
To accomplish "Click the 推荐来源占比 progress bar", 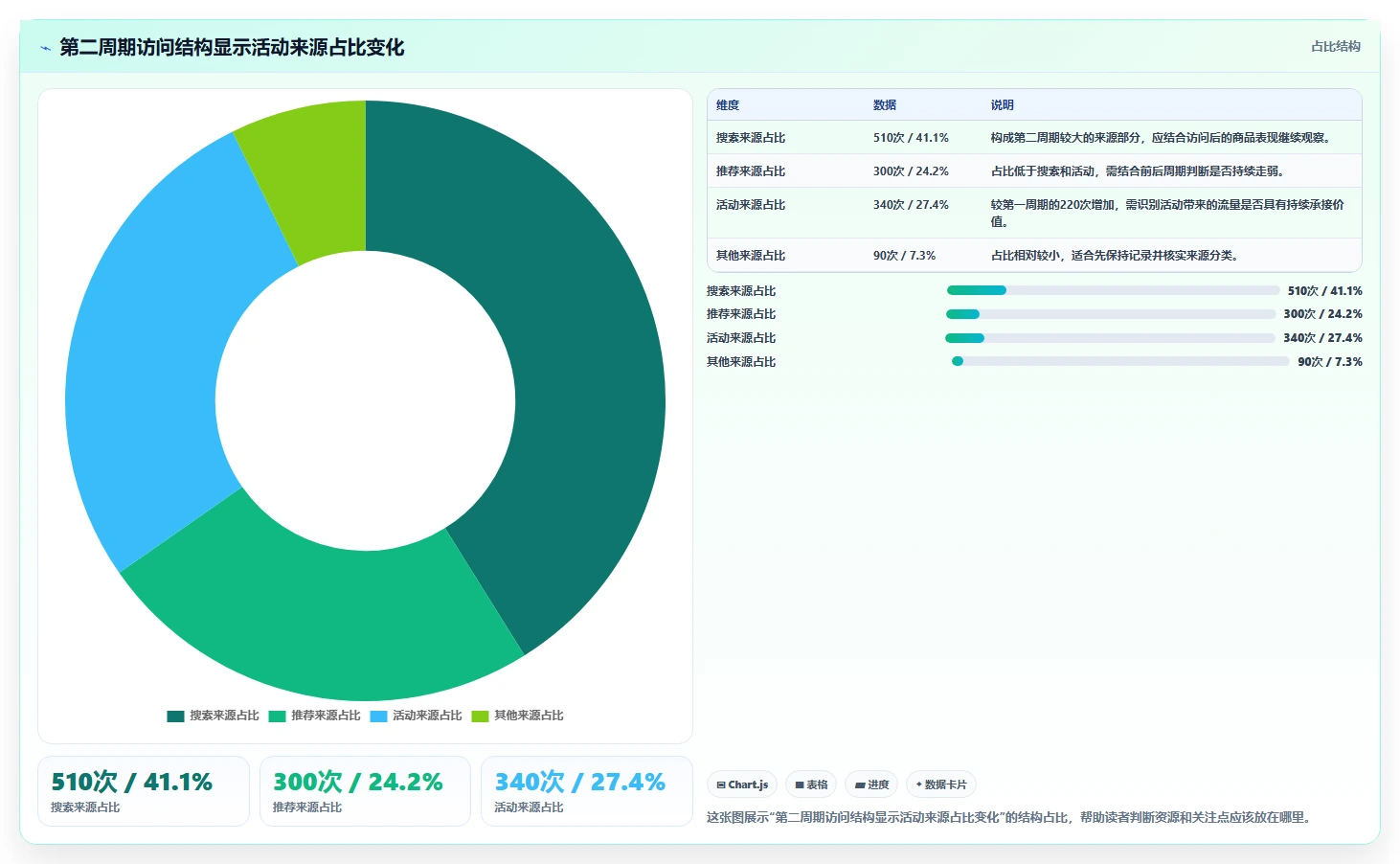I will tap(1111, 314).
